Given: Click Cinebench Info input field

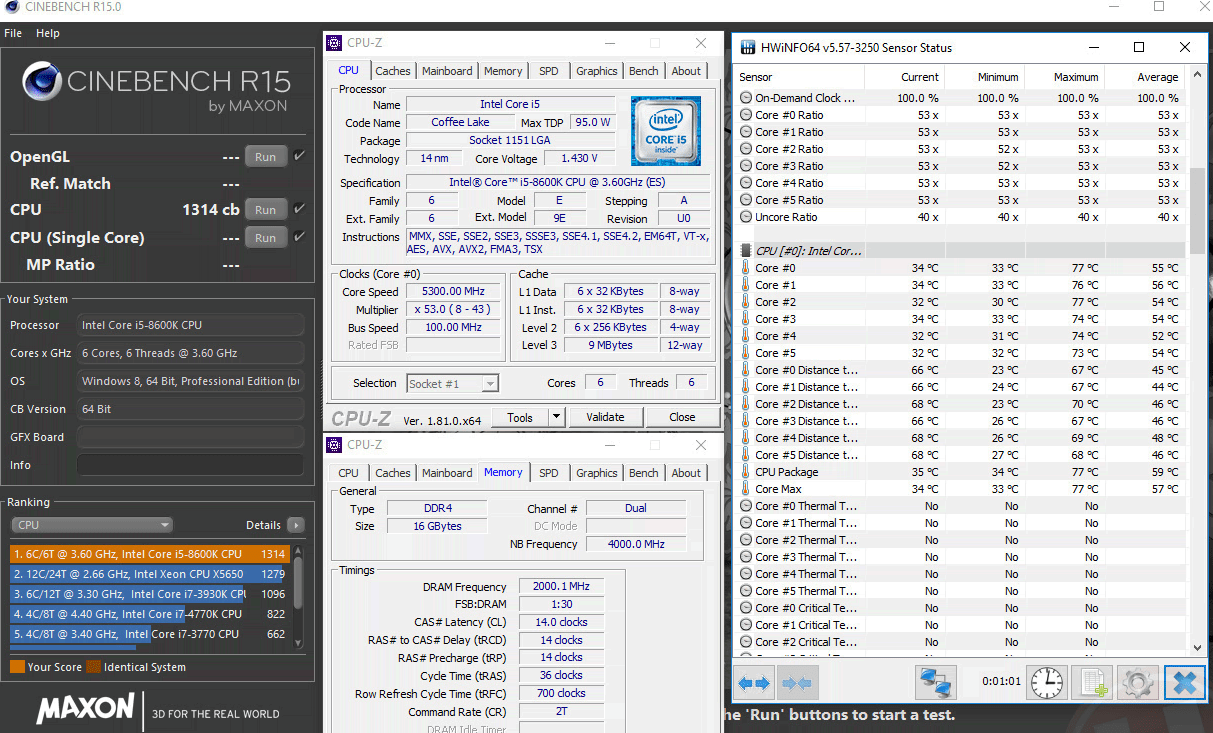Looking at the screenshot, I should point(190,465).
